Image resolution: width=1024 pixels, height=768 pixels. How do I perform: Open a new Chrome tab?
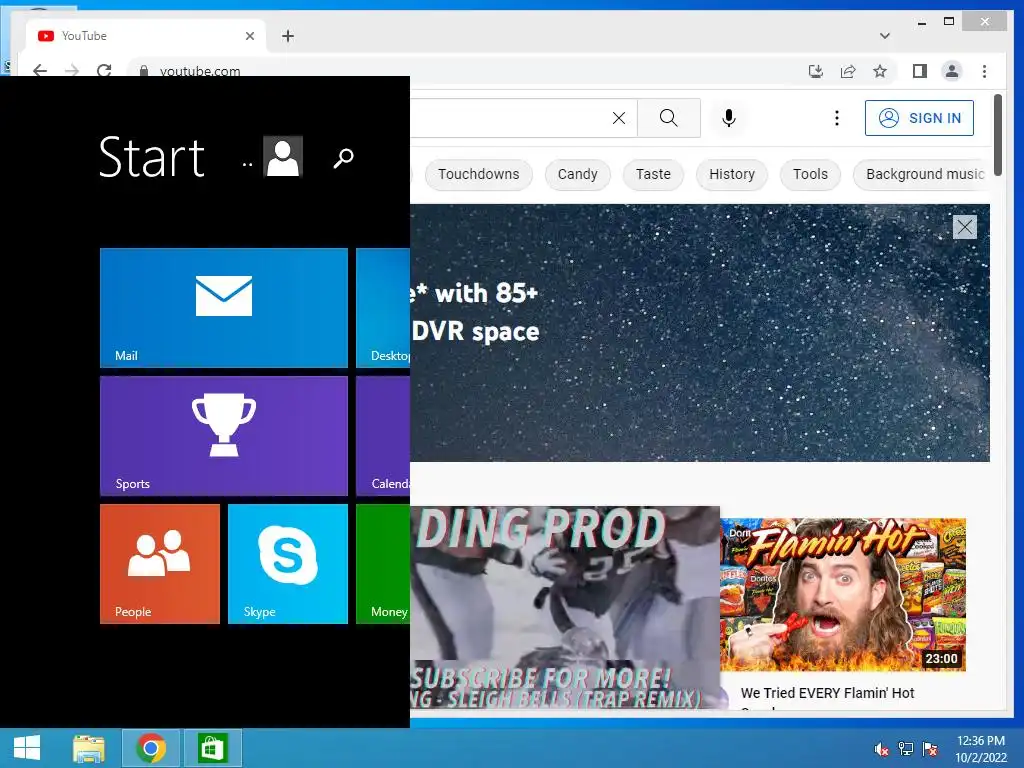click(288, 36)
